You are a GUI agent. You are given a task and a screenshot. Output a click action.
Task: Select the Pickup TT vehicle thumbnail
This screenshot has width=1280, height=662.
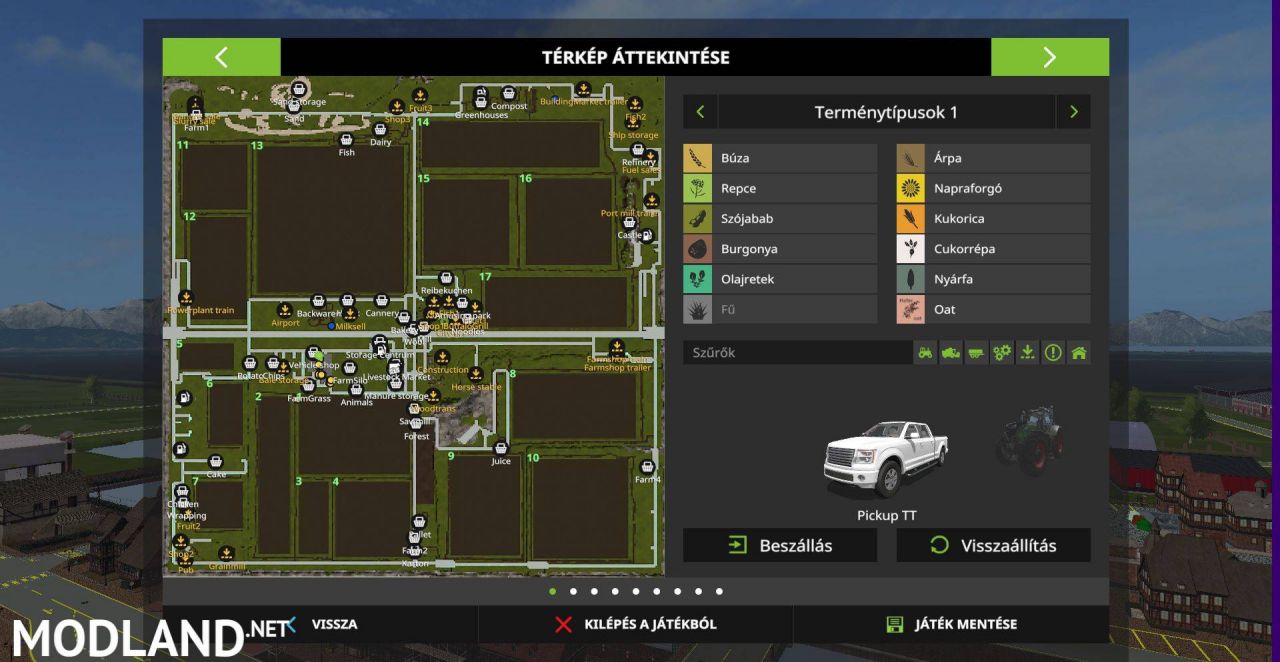[x=885, y=459]
